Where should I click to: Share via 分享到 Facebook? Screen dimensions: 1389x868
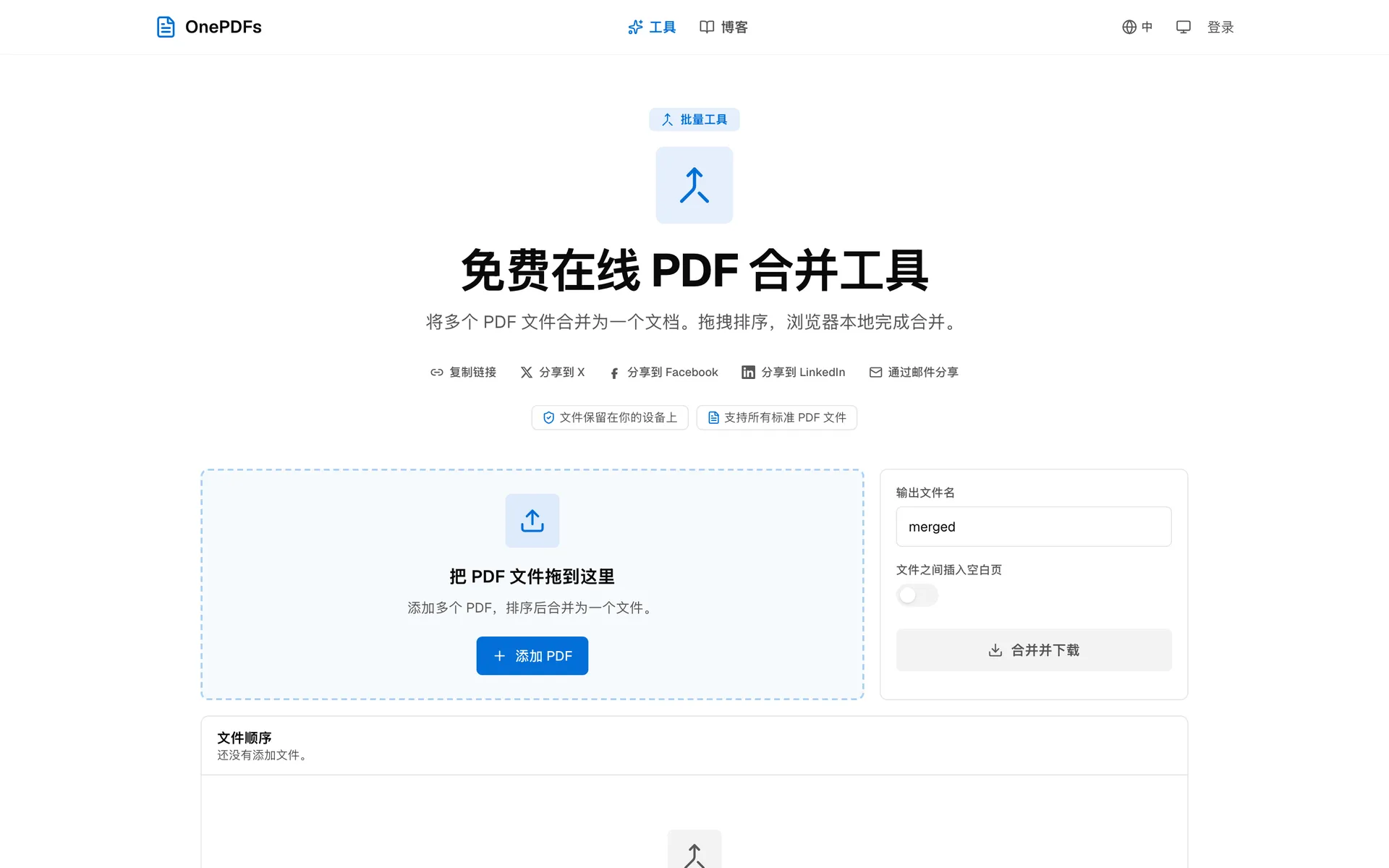[x=663, y=372]
